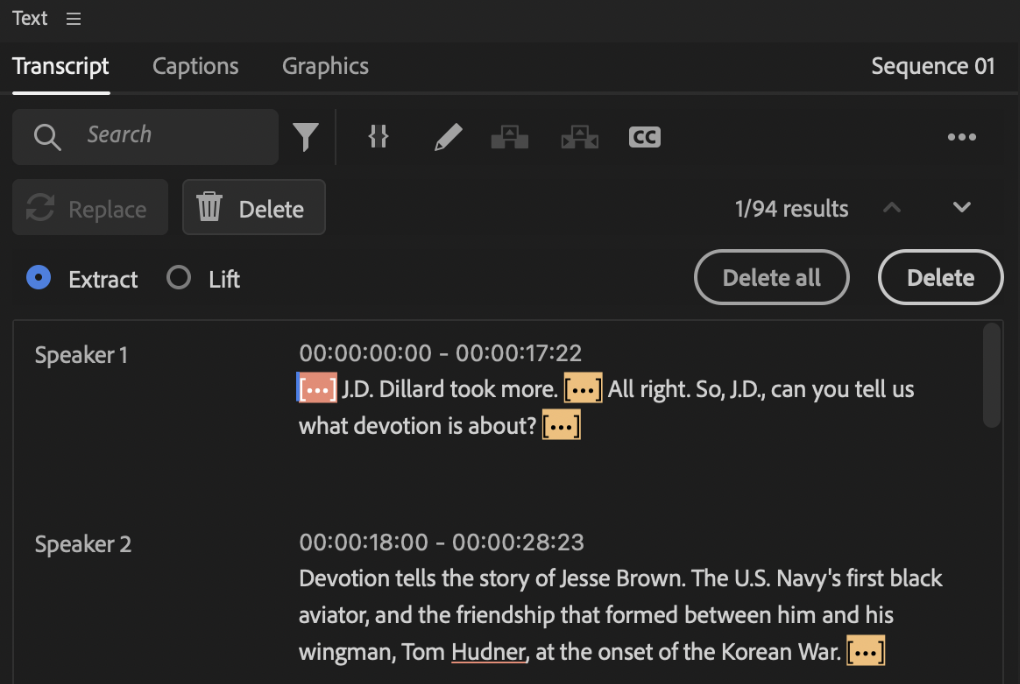
Task: Switch to the Graphics tab
Action: 325,66
